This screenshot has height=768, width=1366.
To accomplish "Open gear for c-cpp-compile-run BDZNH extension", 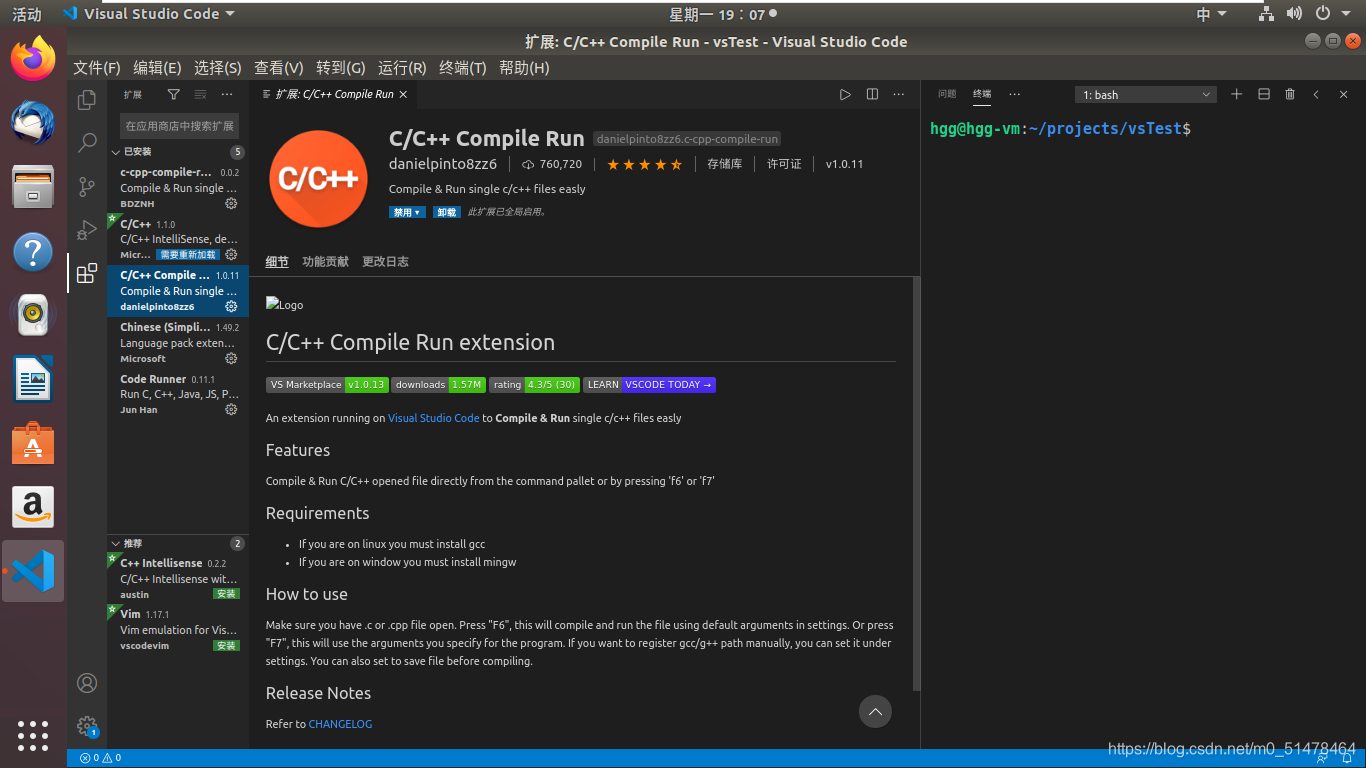I will (x=231, y=203).
